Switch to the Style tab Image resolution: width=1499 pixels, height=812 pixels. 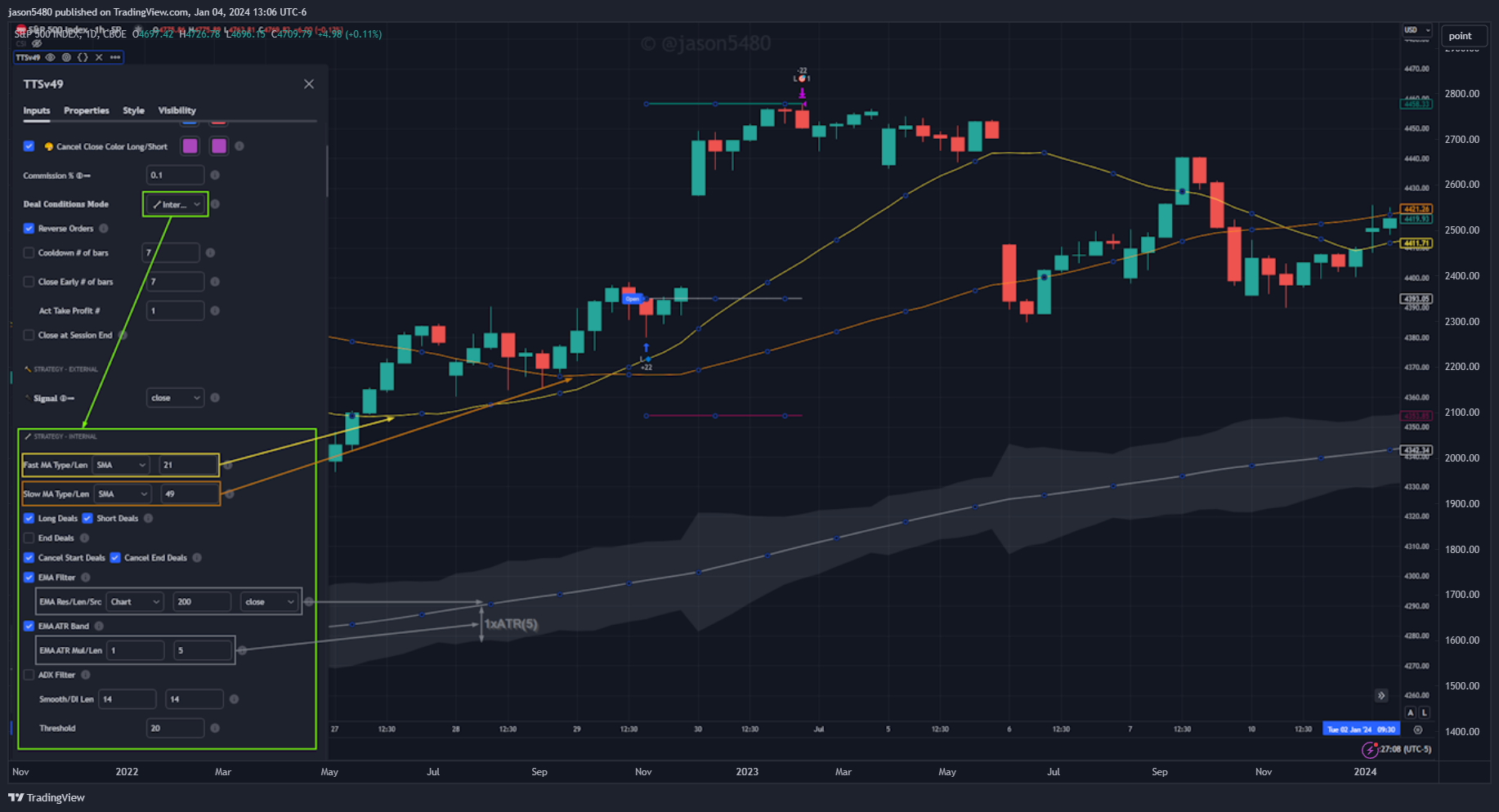pyautogui.click(x=133, y=110)
